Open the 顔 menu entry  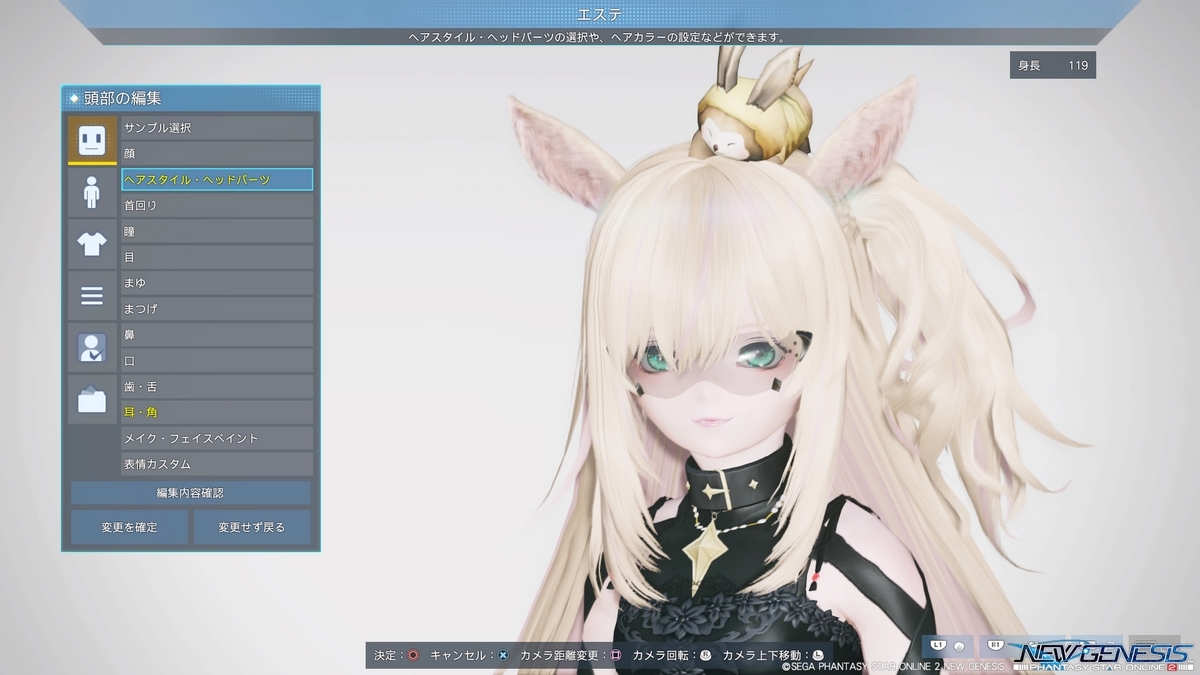pyautogui.click(x=217, y=154)
